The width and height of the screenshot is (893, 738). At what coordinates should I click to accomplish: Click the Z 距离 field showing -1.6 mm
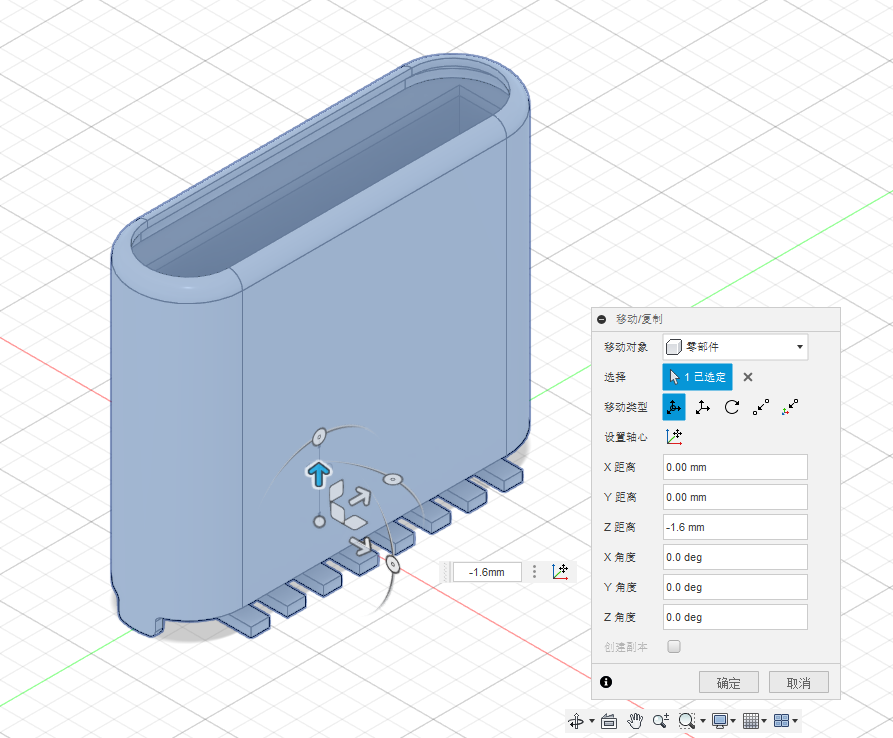(x=735, y=527)
